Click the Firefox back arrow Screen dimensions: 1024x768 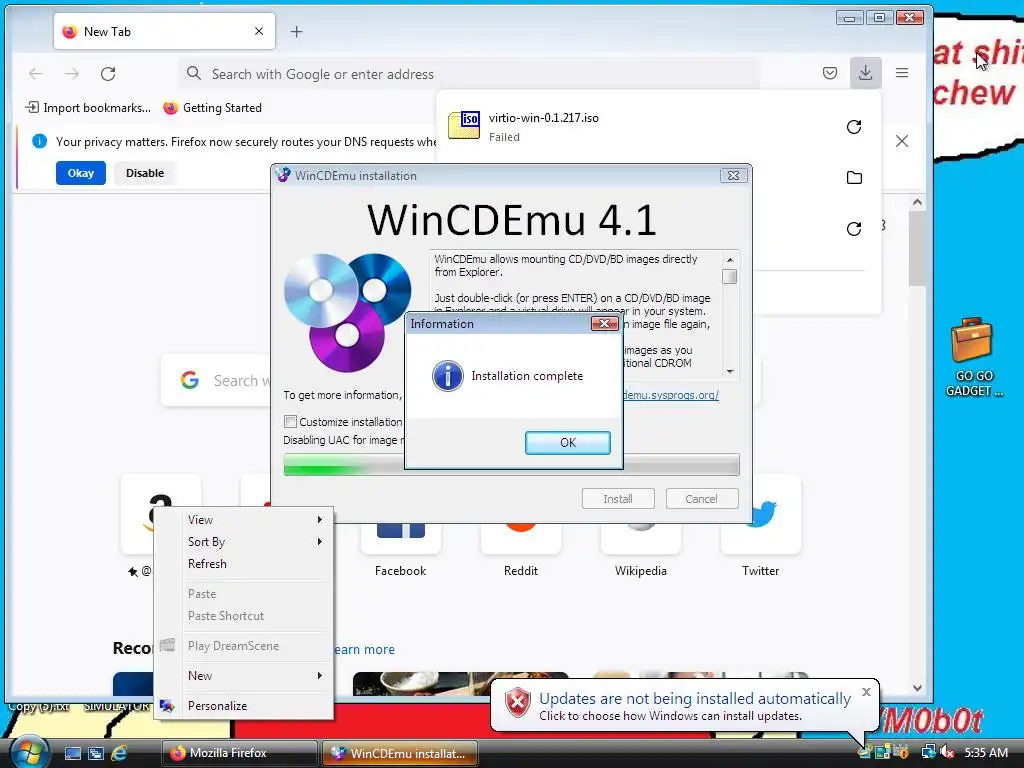point(36,74)
